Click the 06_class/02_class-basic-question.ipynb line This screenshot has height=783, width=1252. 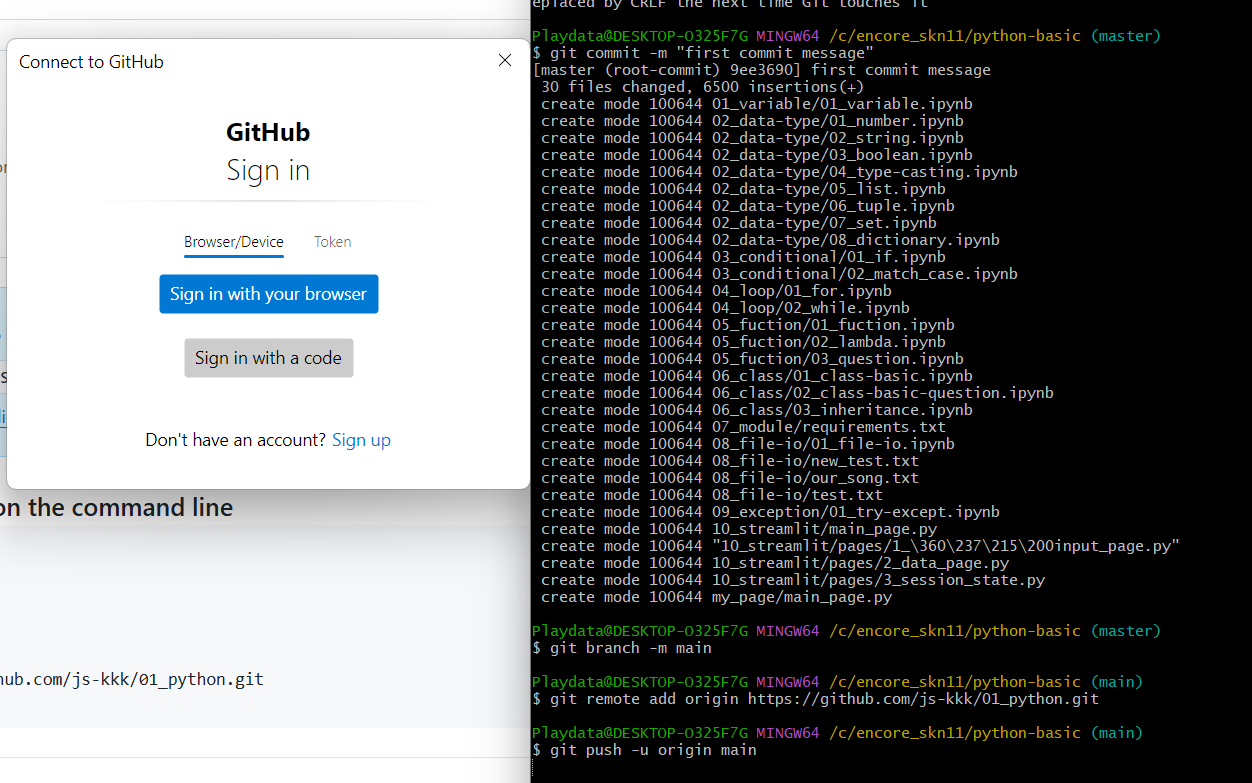[x=798, y=393]
